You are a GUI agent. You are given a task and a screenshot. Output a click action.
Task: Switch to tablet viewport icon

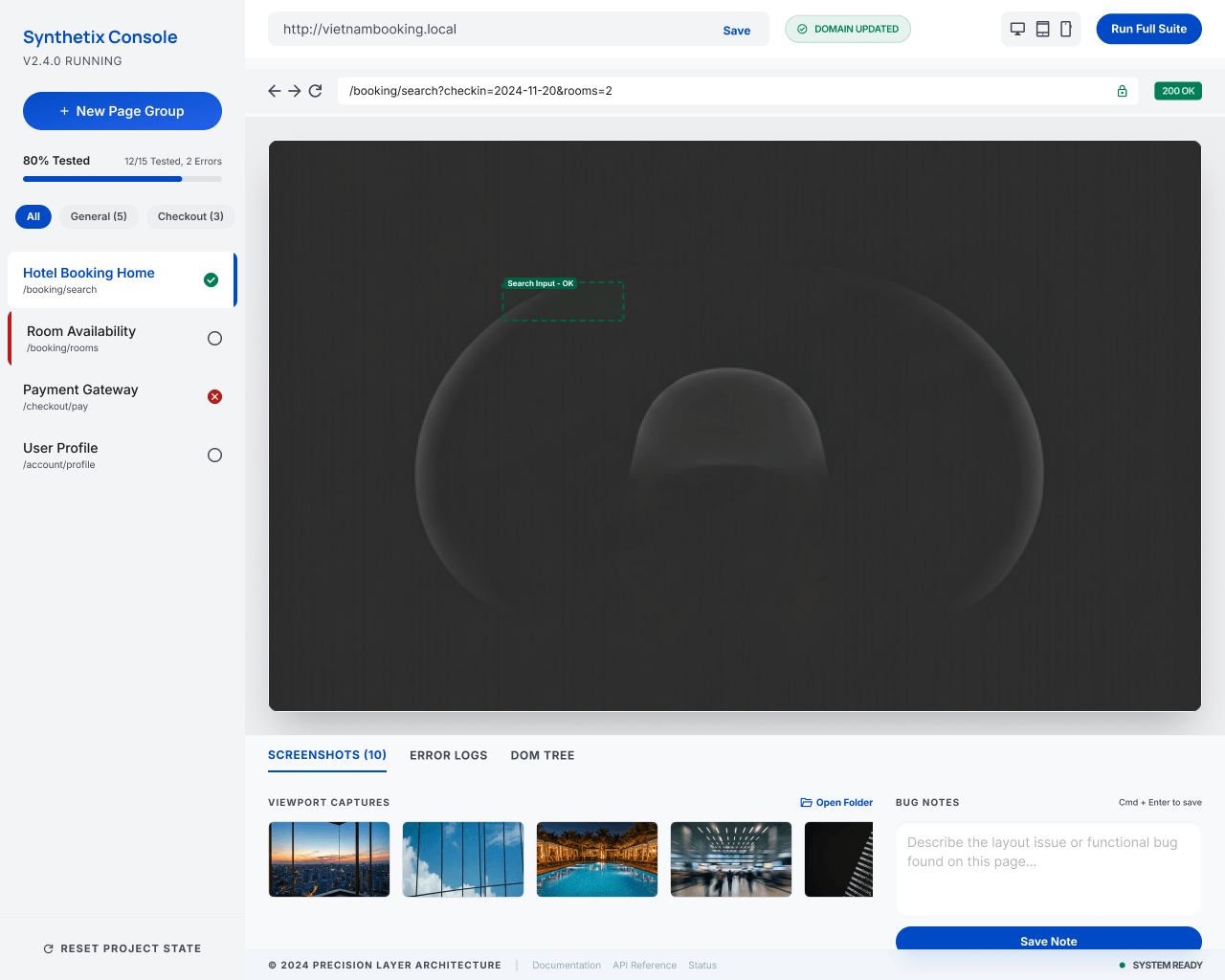pos(1041,29)
